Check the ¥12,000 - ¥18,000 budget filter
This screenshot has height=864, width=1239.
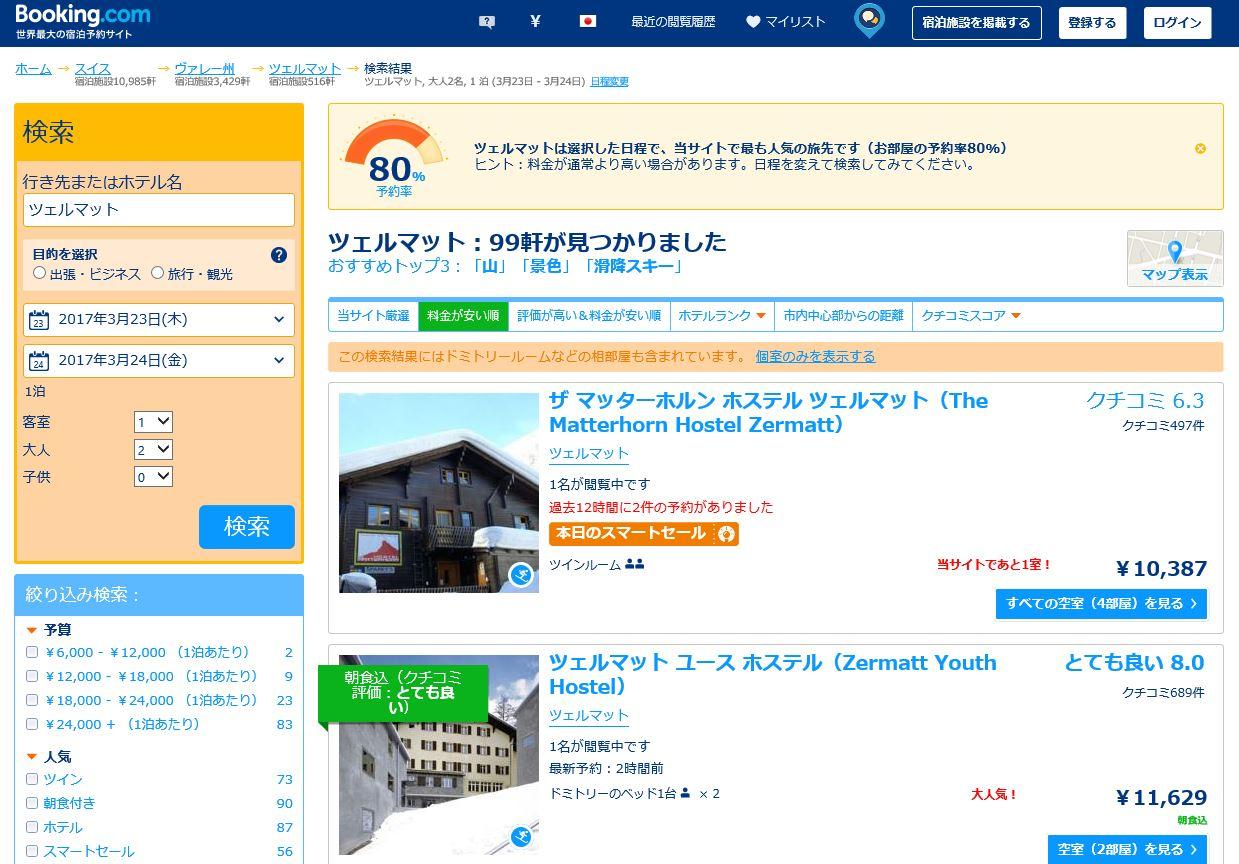coord(32,676)
